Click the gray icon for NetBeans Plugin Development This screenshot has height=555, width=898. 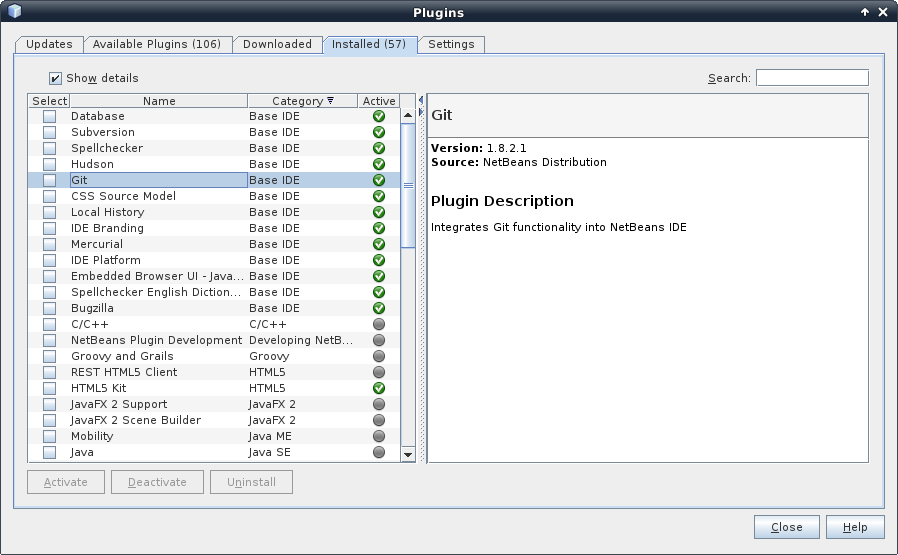click(379, 340)
